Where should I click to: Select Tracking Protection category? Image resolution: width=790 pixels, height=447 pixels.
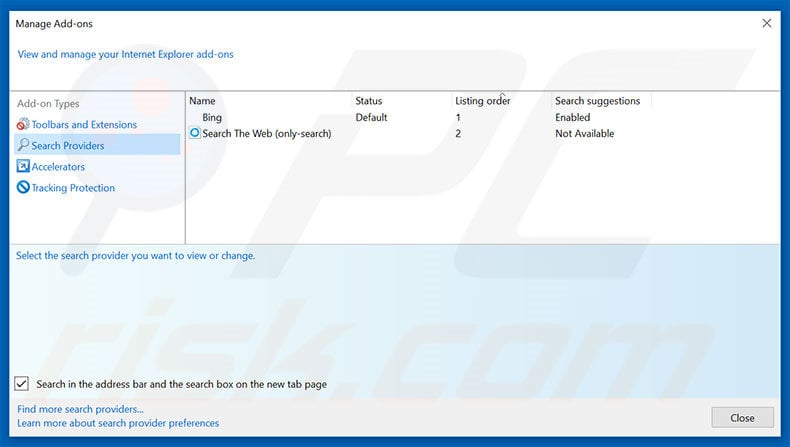pyautogui.click(x=73, y=187)
